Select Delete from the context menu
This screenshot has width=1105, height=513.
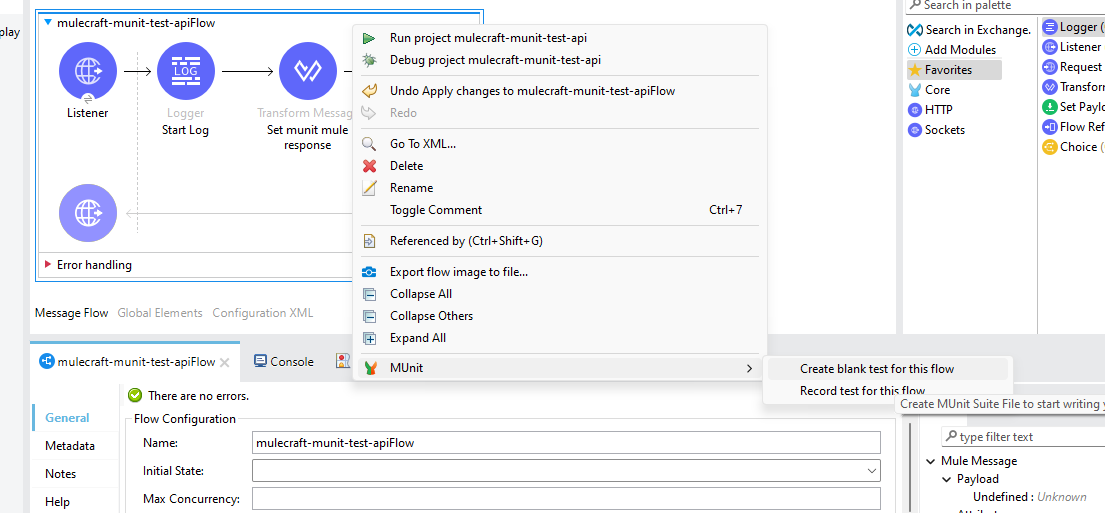tap(406, 166)
